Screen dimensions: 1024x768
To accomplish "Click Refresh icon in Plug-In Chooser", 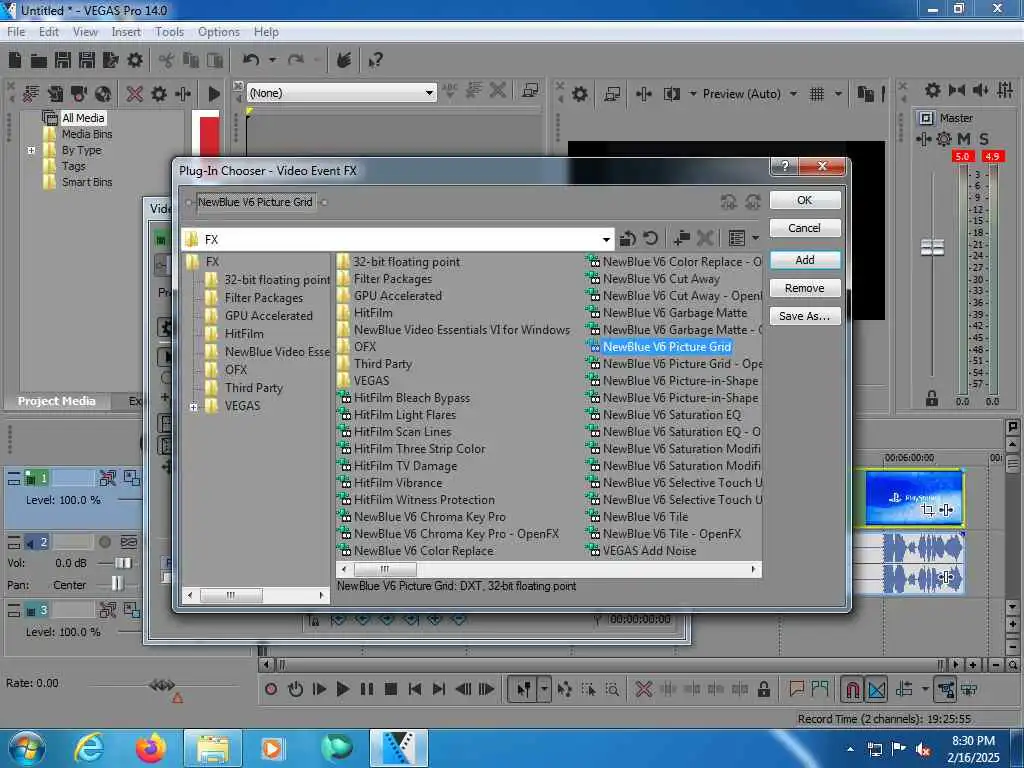I will pyautogui.click(x=650, y=239).
